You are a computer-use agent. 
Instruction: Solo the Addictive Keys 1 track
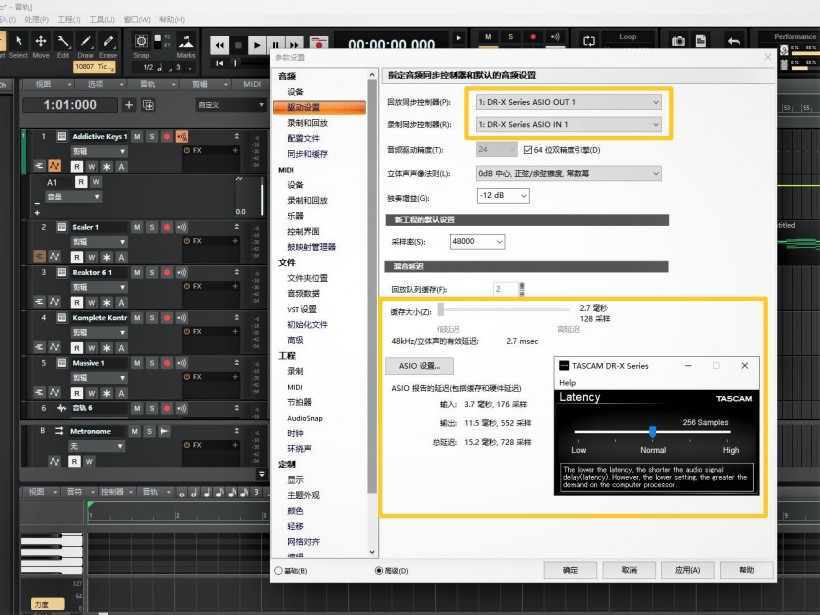(152, 136)
